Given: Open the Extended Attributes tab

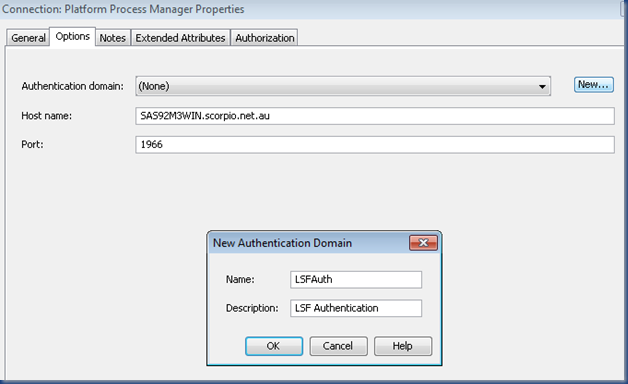Looking at the screenshot, I should click(180, 38).
